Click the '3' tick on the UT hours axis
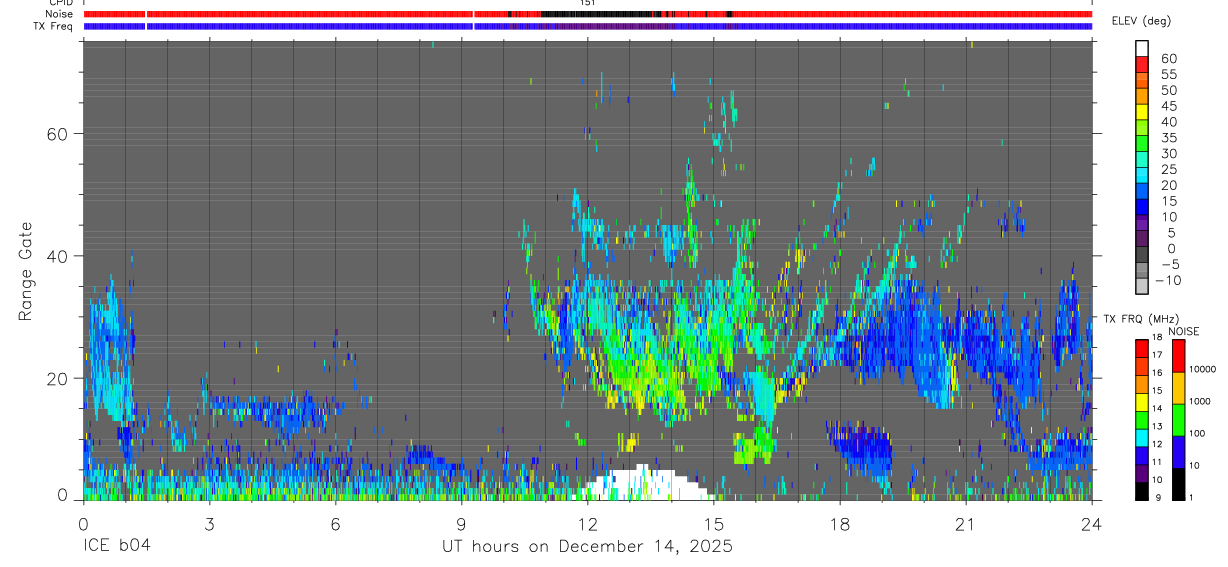 tap(209, 523)
